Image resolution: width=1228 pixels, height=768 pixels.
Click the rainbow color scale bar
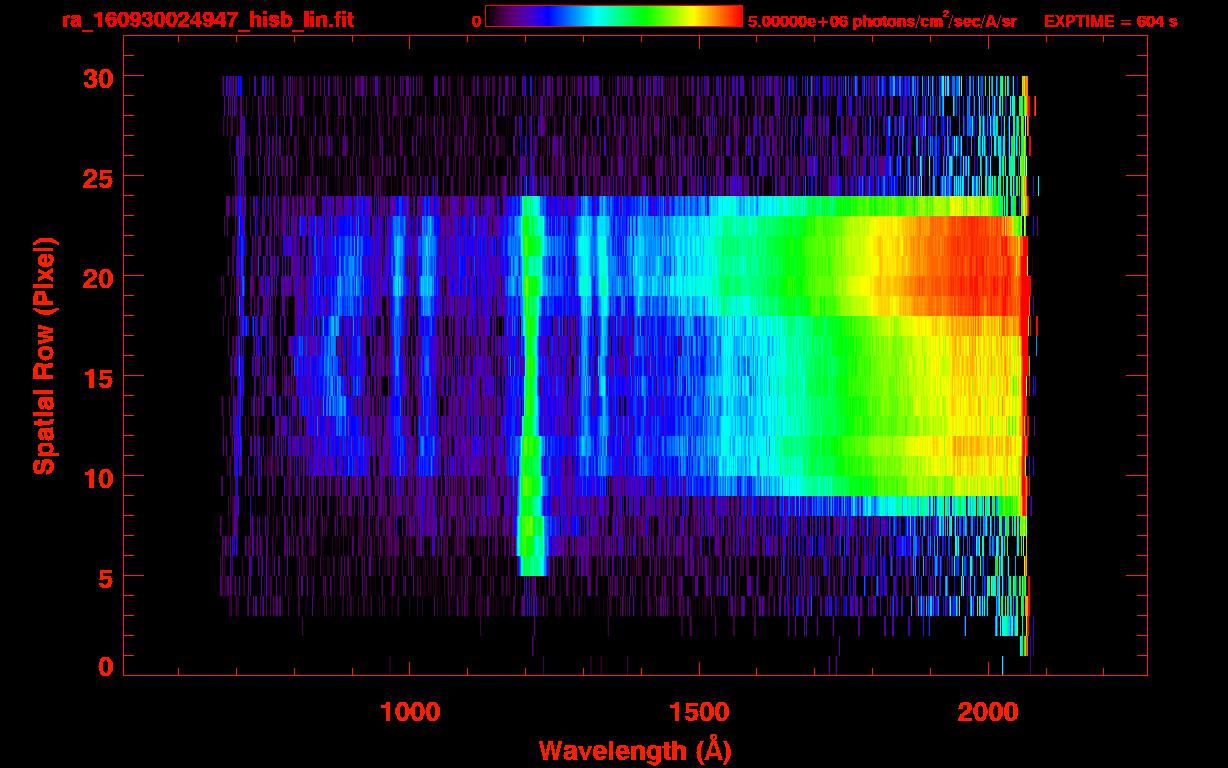(614, 16)
